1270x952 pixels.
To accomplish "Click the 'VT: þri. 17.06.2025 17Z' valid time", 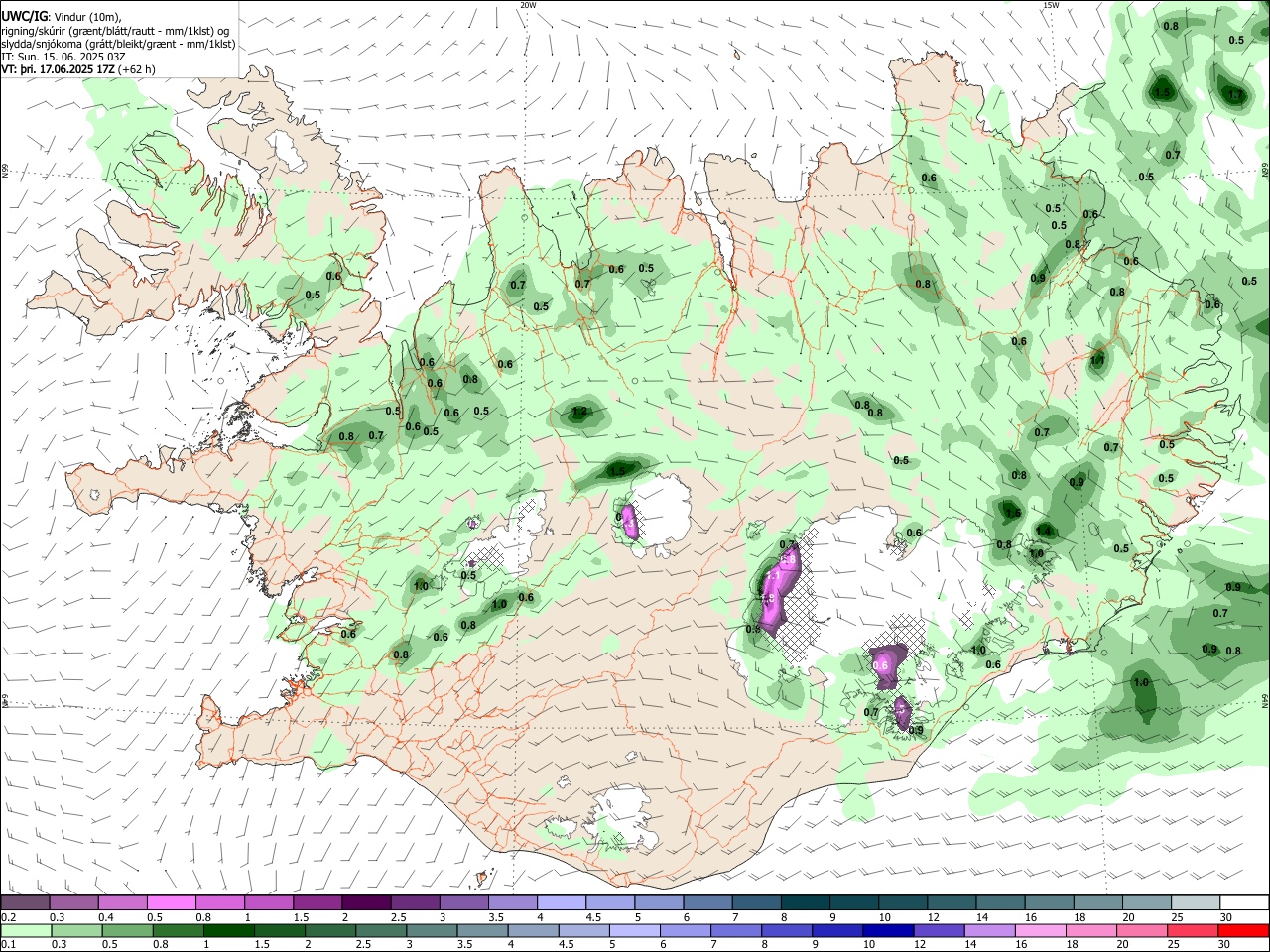I will 58,69.
